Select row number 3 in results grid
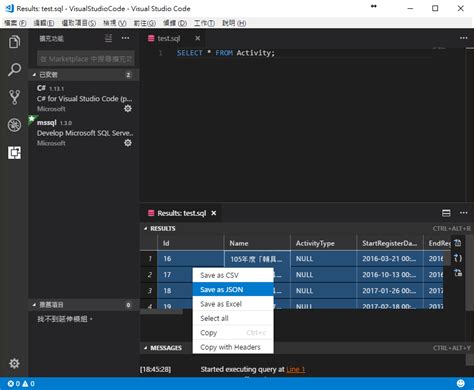 [x=149, y=291]
